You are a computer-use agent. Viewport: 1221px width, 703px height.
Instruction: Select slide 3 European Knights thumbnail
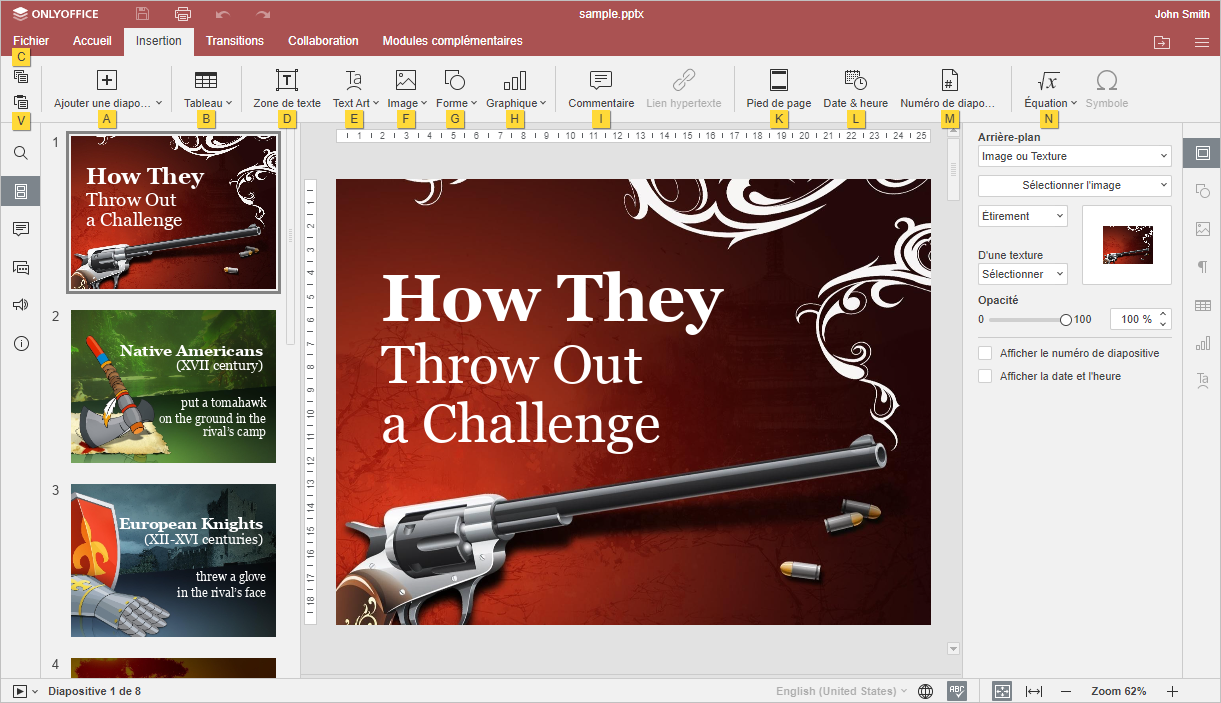point(173,560)
